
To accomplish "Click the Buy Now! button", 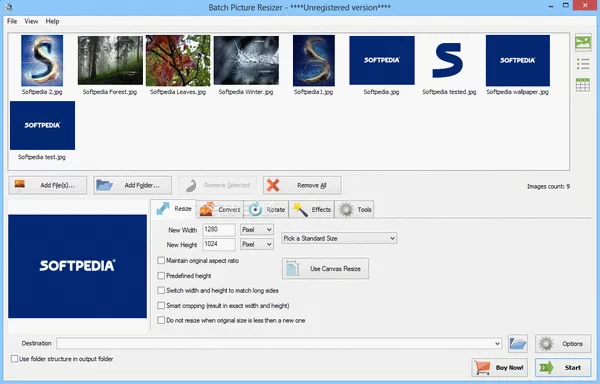I will click(499, 367).
